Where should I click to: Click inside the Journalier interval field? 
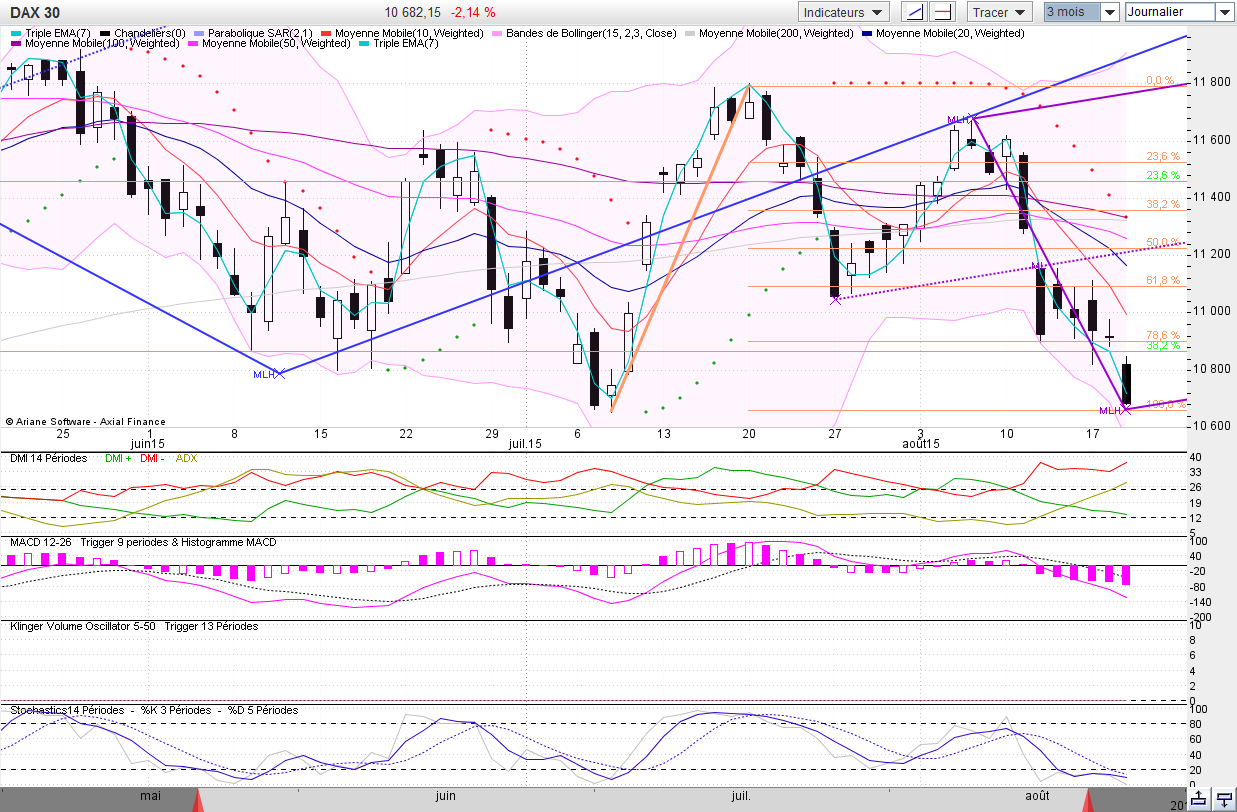tap(1170, 12)
